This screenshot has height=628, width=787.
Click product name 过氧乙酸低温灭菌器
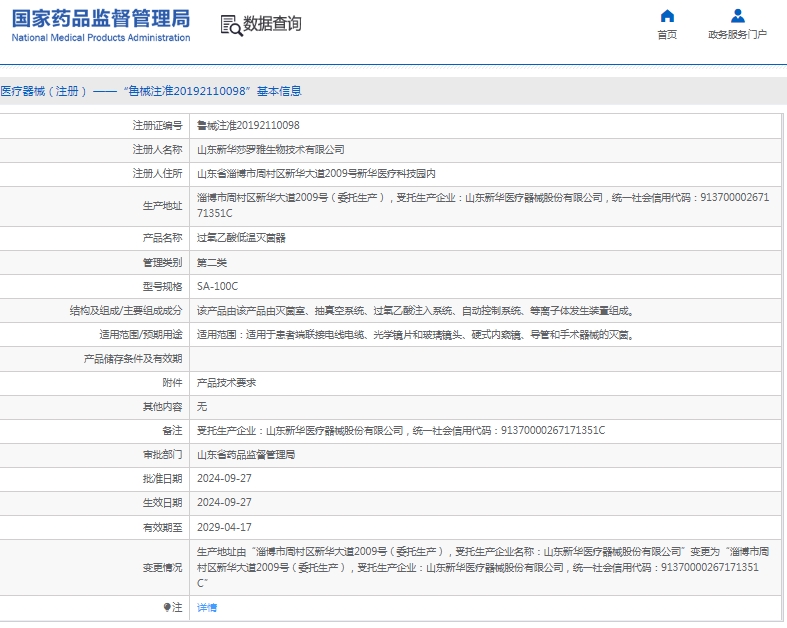[x=241, y=238]
